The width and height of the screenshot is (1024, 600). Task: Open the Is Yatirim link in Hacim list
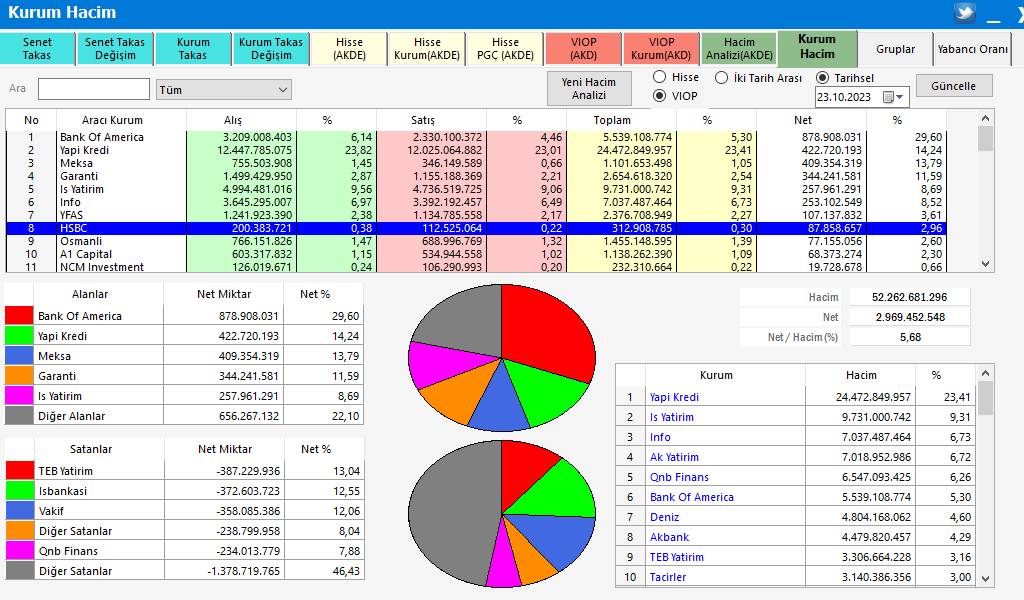[671, 417]
